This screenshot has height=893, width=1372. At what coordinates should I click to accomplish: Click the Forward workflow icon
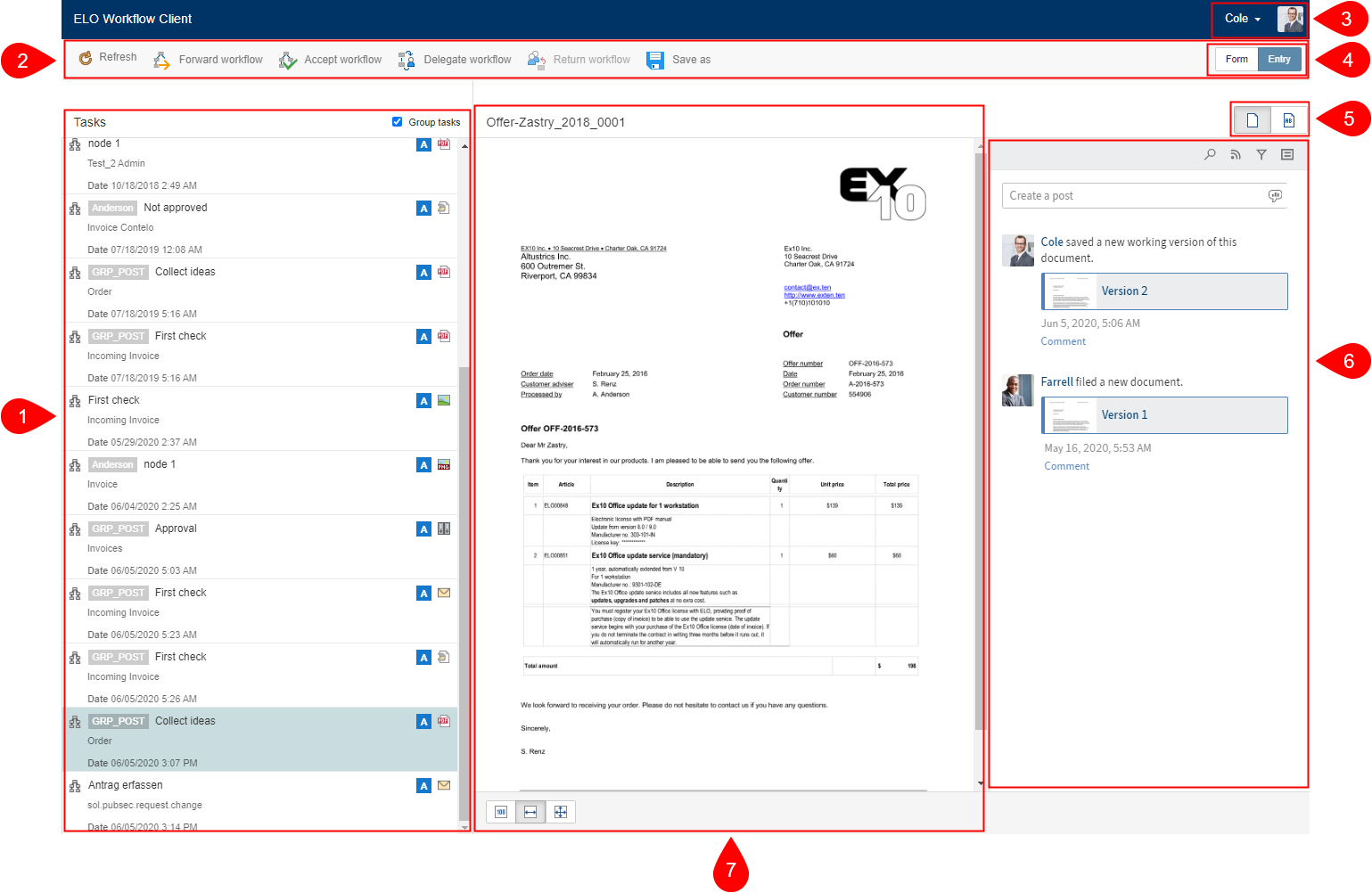coord(162,60)
